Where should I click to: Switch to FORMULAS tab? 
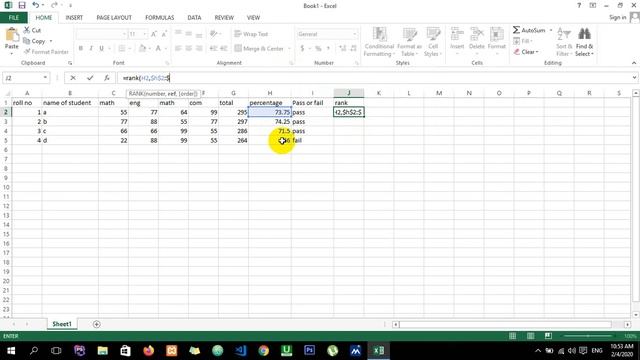click(160, 18)
